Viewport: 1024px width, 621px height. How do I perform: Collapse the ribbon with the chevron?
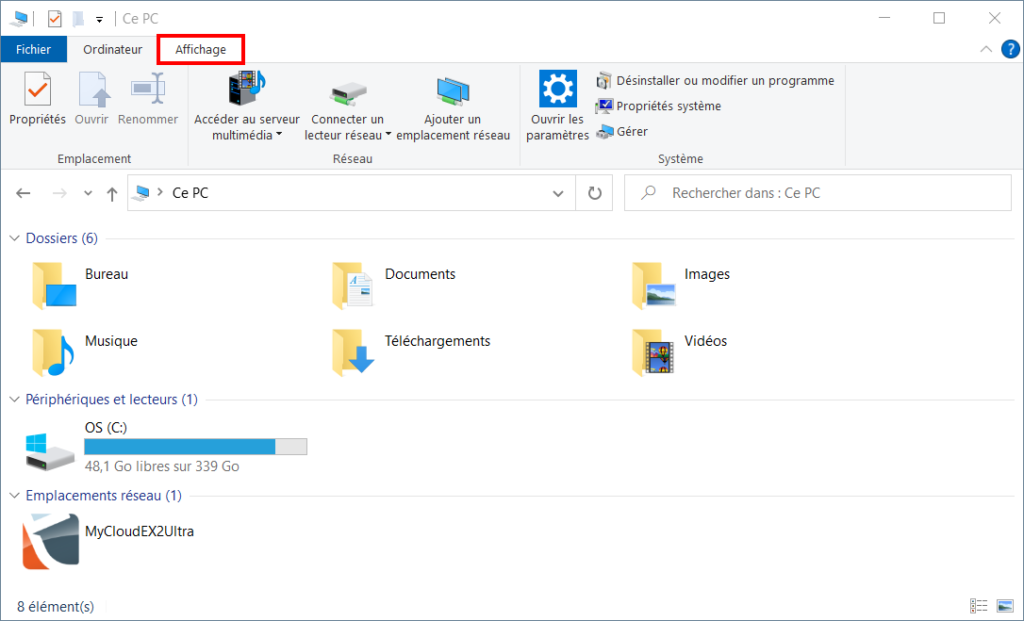pyautogui.click(x=986, y=50)
